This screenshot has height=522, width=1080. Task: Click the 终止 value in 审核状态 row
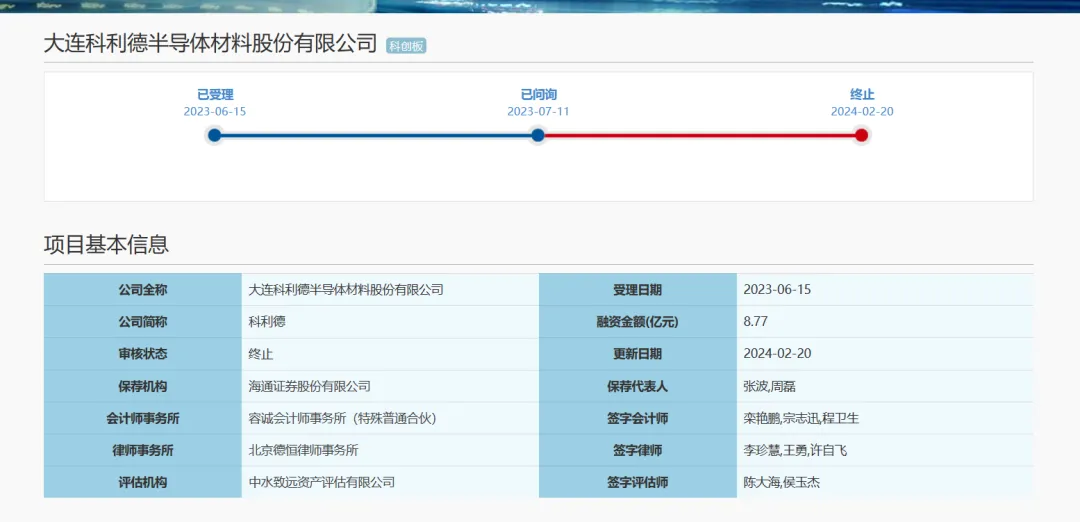(261, 354)
